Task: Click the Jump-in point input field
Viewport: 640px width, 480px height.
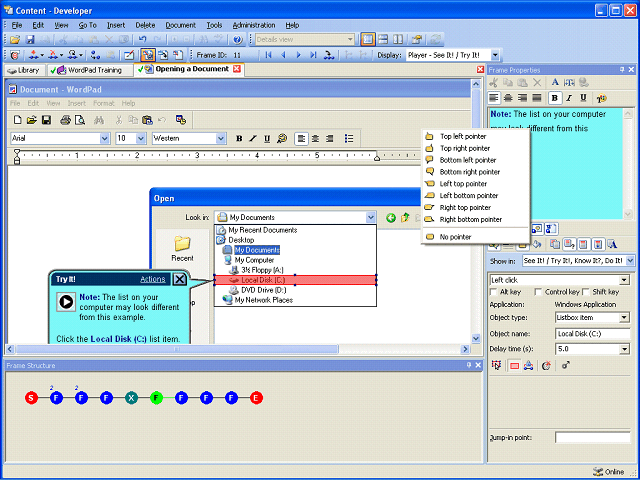Action: 593,438
